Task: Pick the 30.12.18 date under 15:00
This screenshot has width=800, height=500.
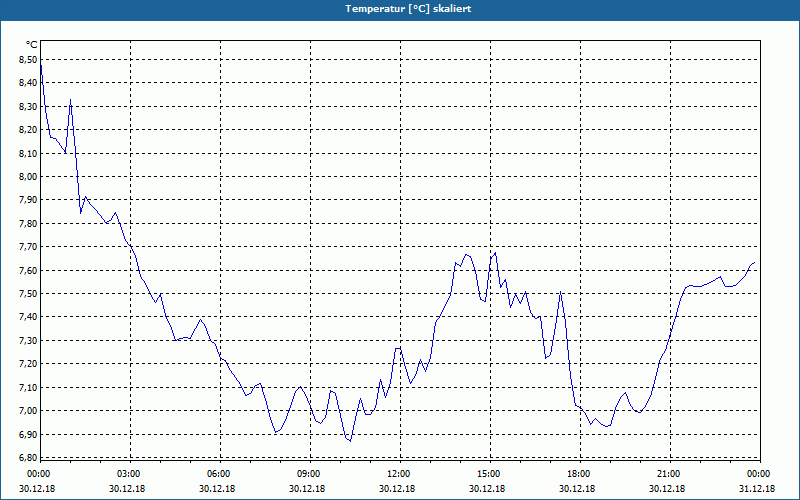Action: click(487, 488)
